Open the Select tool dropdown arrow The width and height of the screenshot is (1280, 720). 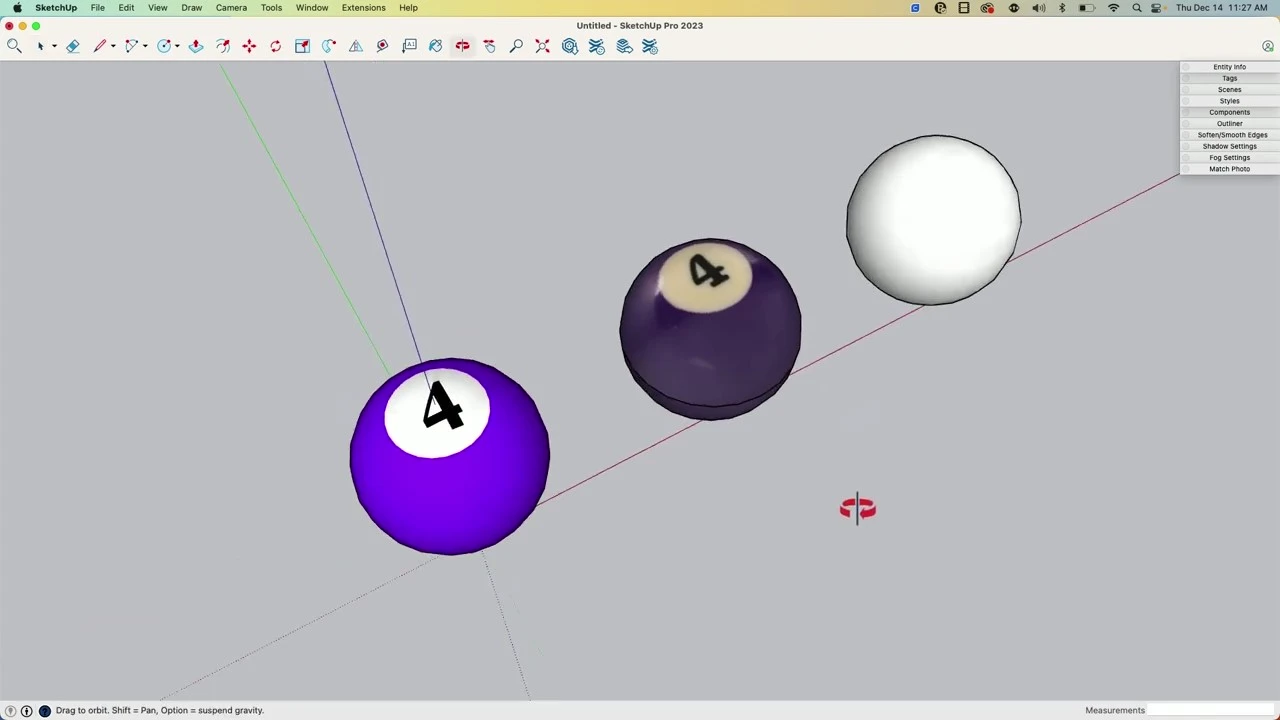coord(53,46)
